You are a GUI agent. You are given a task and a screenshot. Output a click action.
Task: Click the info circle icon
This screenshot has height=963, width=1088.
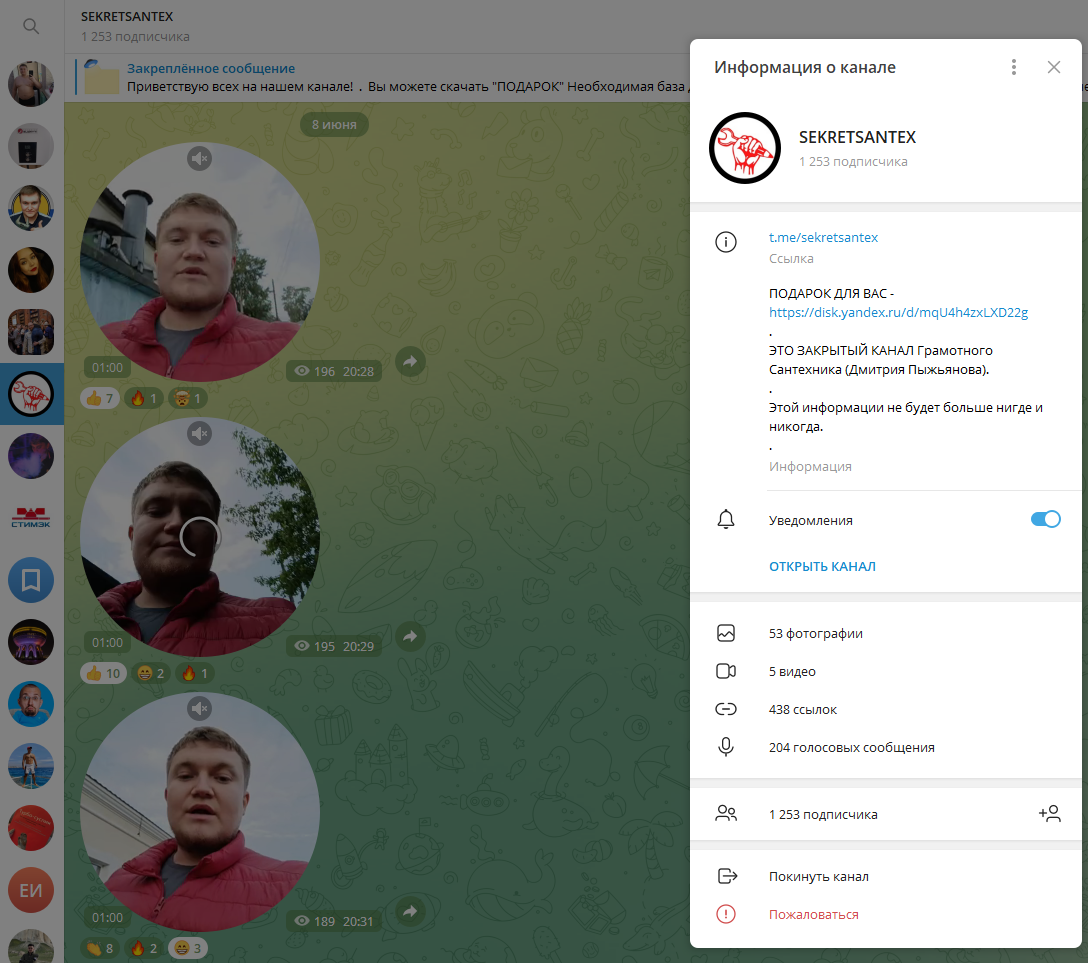tap(726, 242)
